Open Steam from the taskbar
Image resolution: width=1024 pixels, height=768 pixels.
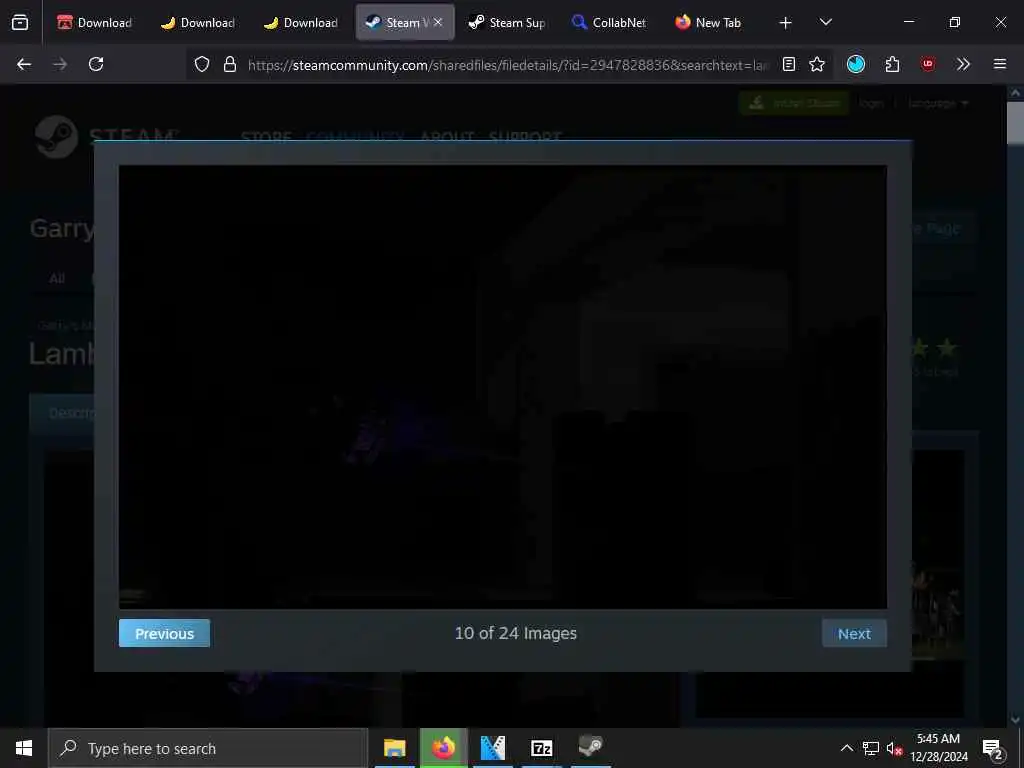click(x=590, y=748)
